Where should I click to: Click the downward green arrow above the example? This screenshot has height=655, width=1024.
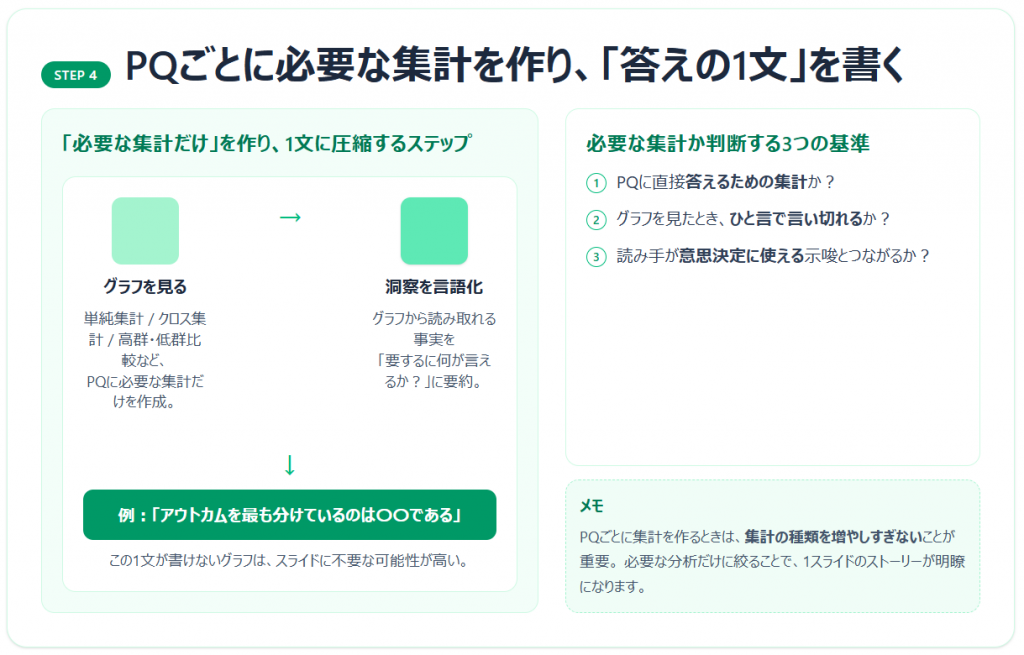pyautogui.click(x=290, y=464)
